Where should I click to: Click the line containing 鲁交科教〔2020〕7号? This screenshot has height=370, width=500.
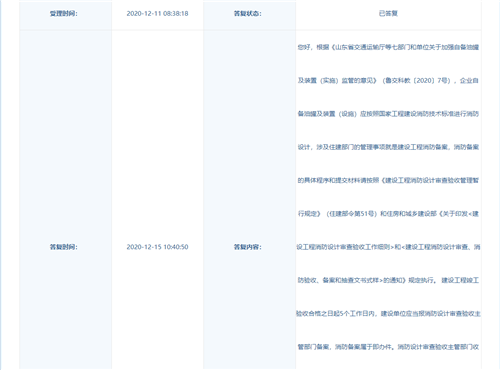click(388, 81)
